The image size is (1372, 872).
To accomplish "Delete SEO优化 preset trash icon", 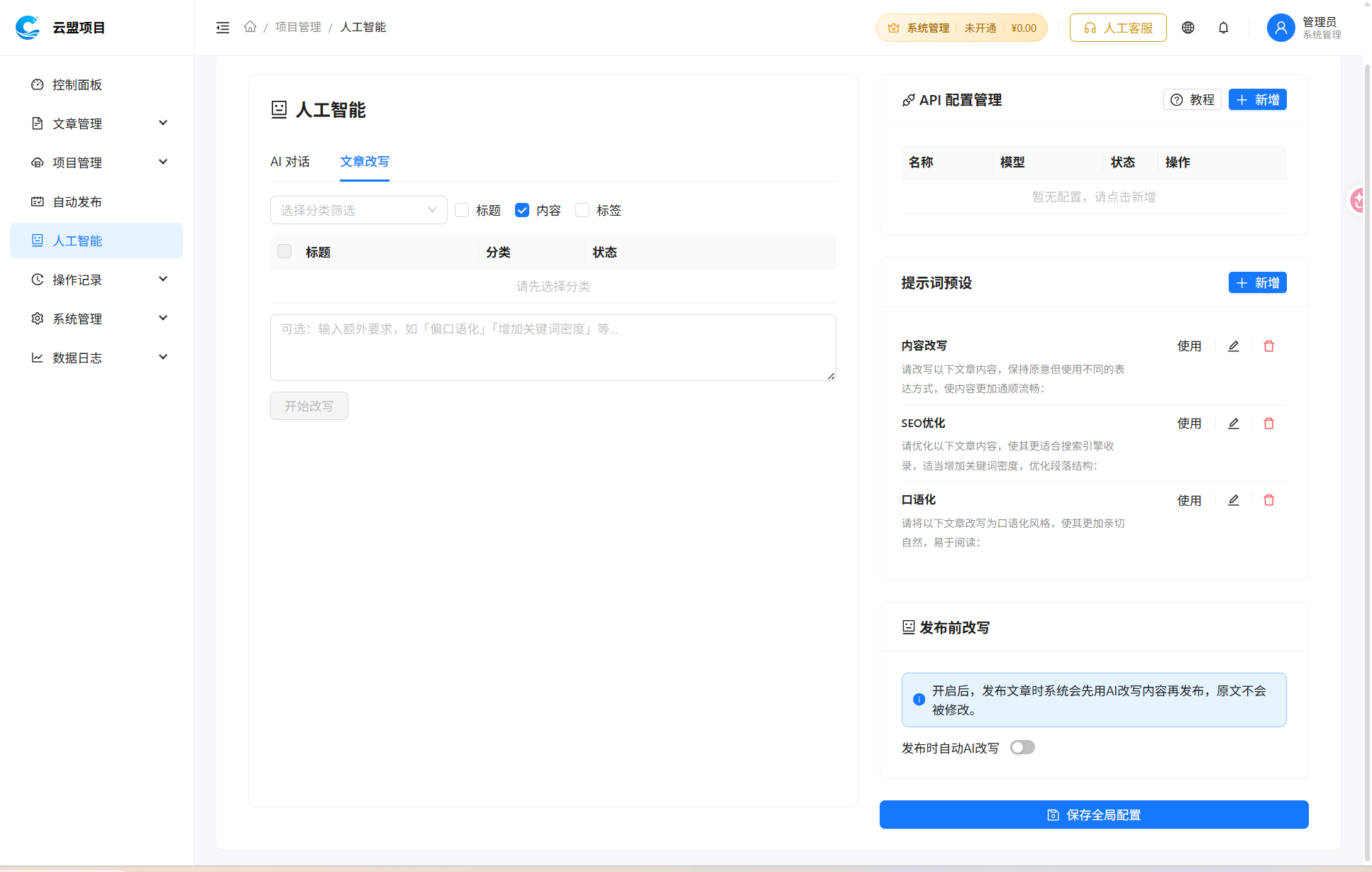I will (x=1269, y=424).
